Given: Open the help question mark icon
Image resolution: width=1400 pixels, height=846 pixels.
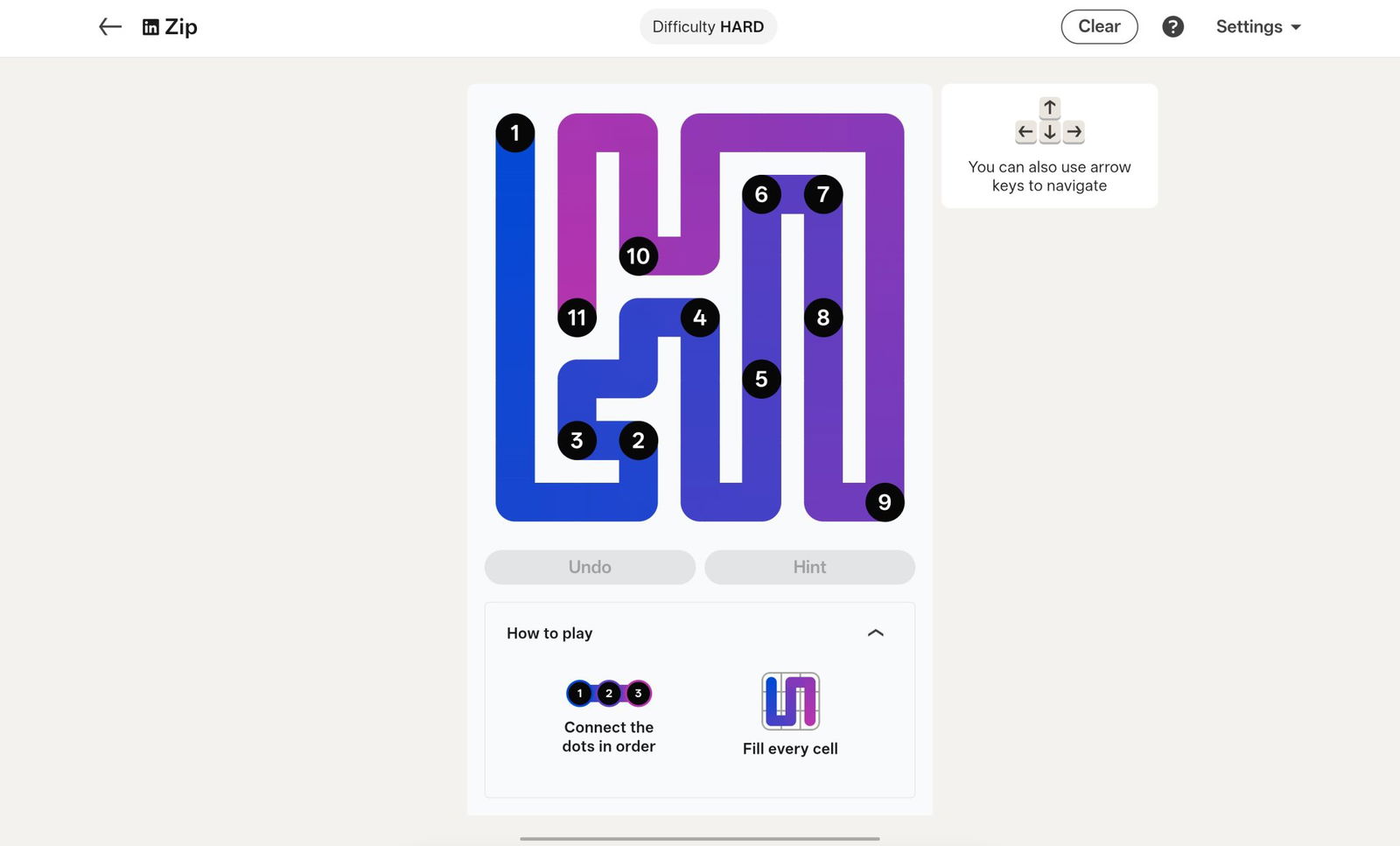Looking at the screenshot, I should click(x=1172, y=27).
